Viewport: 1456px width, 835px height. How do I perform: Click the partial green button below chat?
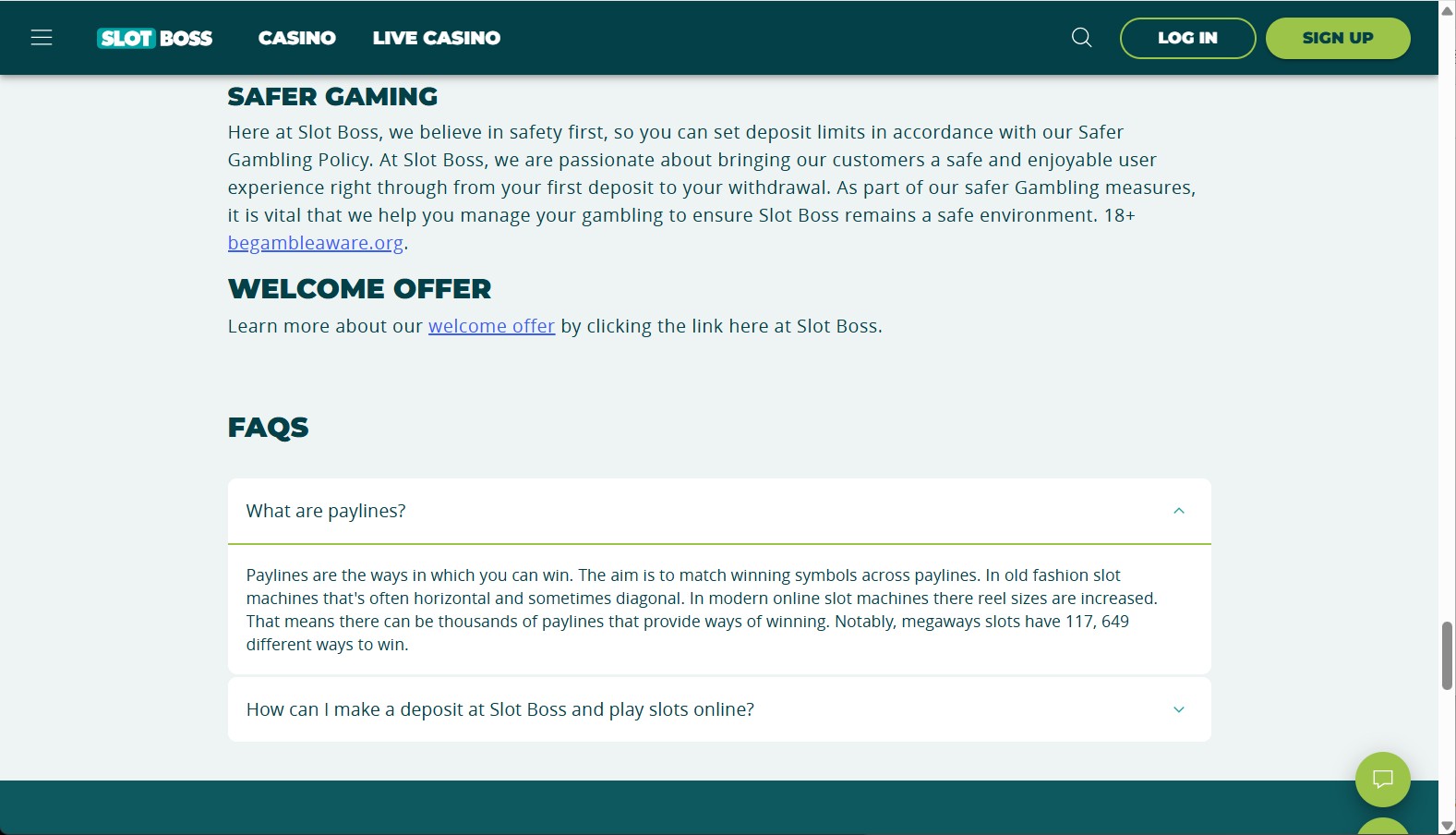click(x=1382, y=826)
